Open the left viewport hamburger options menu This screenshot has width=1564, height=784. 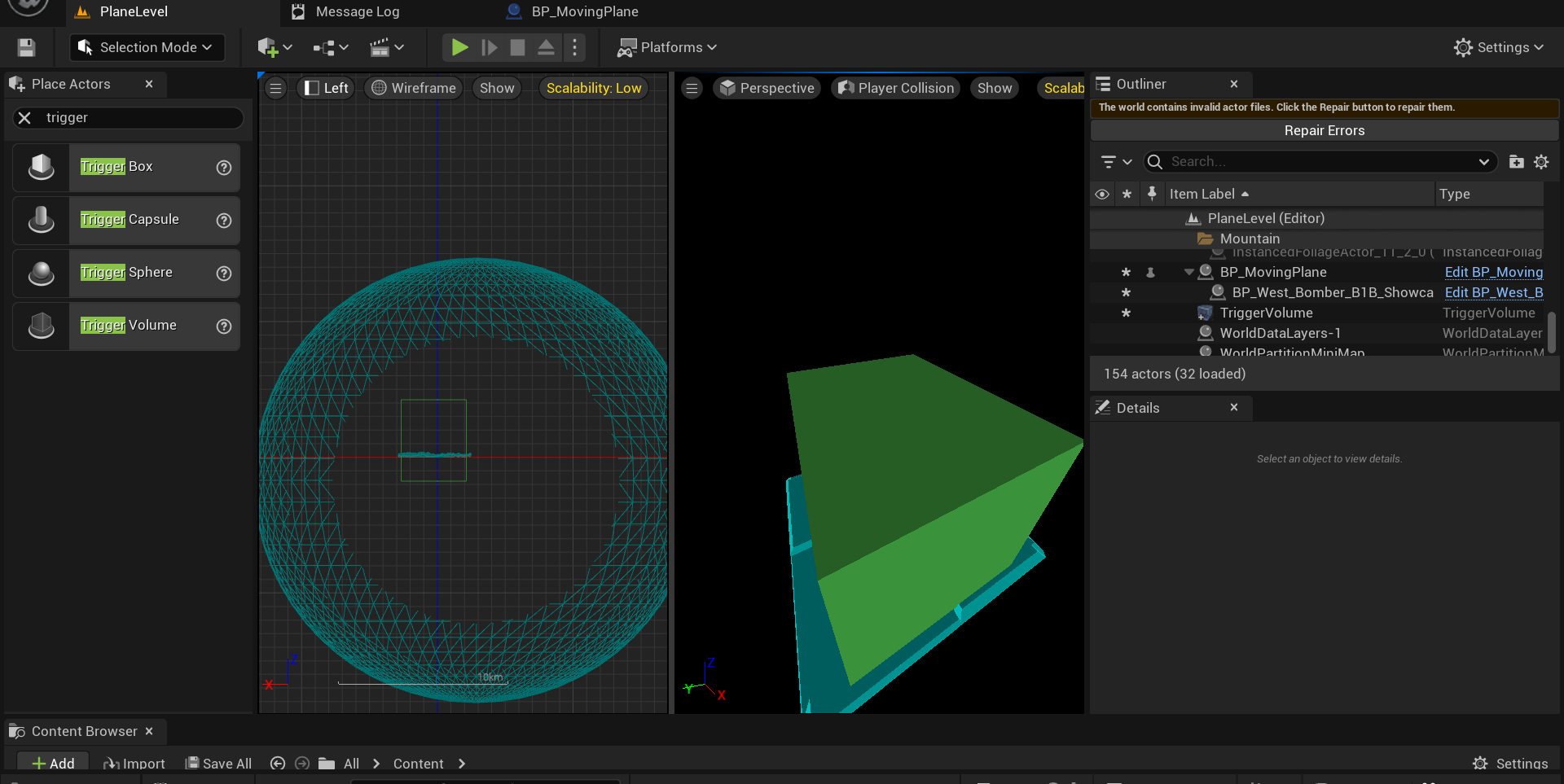coord(276,88)
